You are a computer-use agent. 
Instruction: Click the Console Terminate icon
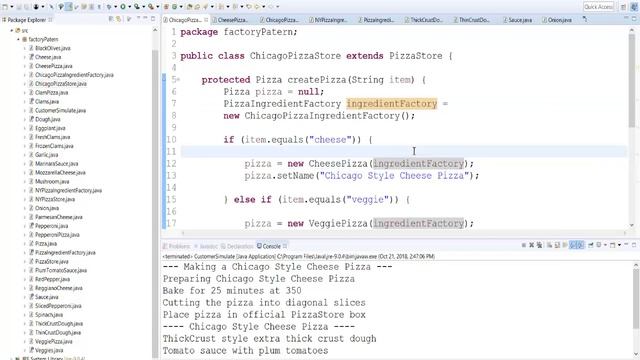coord(524,245)
